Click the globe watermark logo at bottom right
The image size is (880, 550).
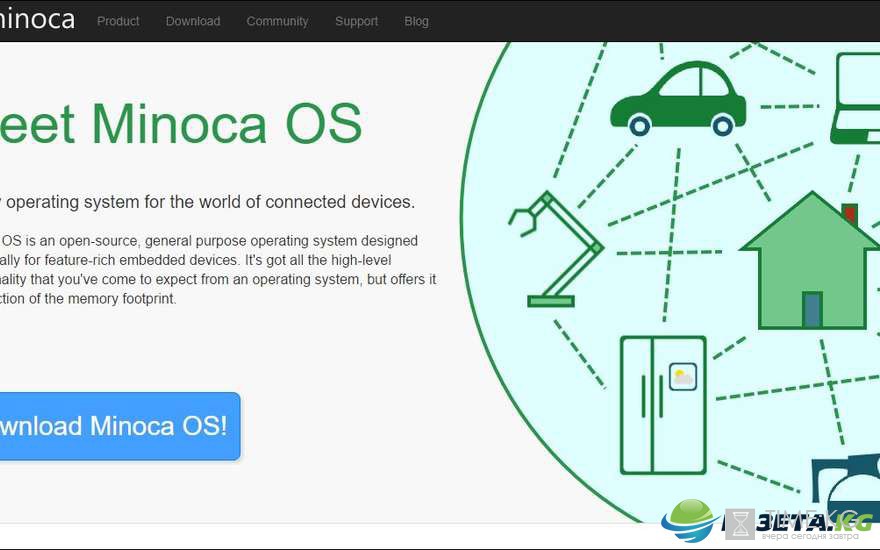pyautogui.click(x=690, y=520)
